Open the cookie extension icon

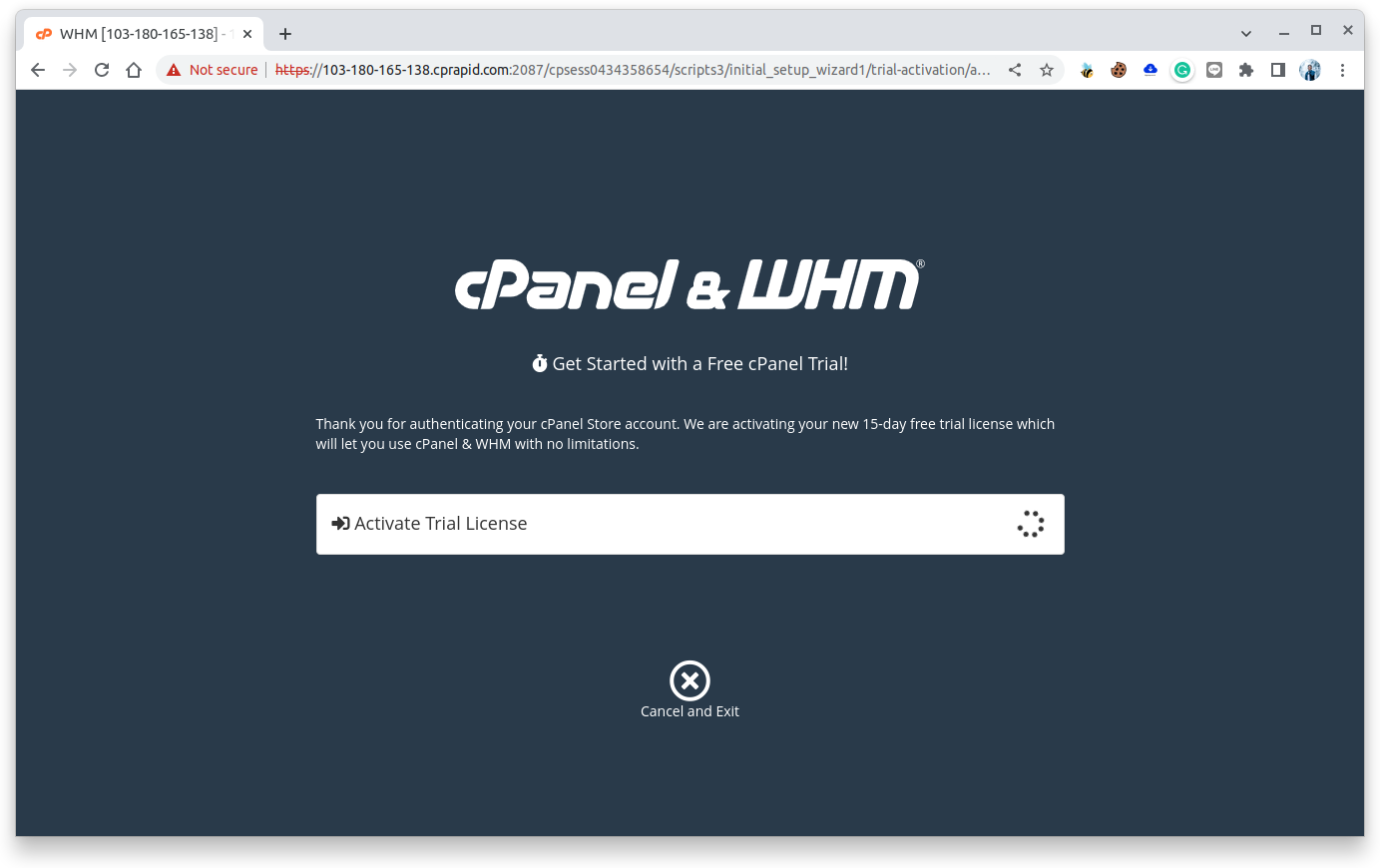(x=1119, y=70)
